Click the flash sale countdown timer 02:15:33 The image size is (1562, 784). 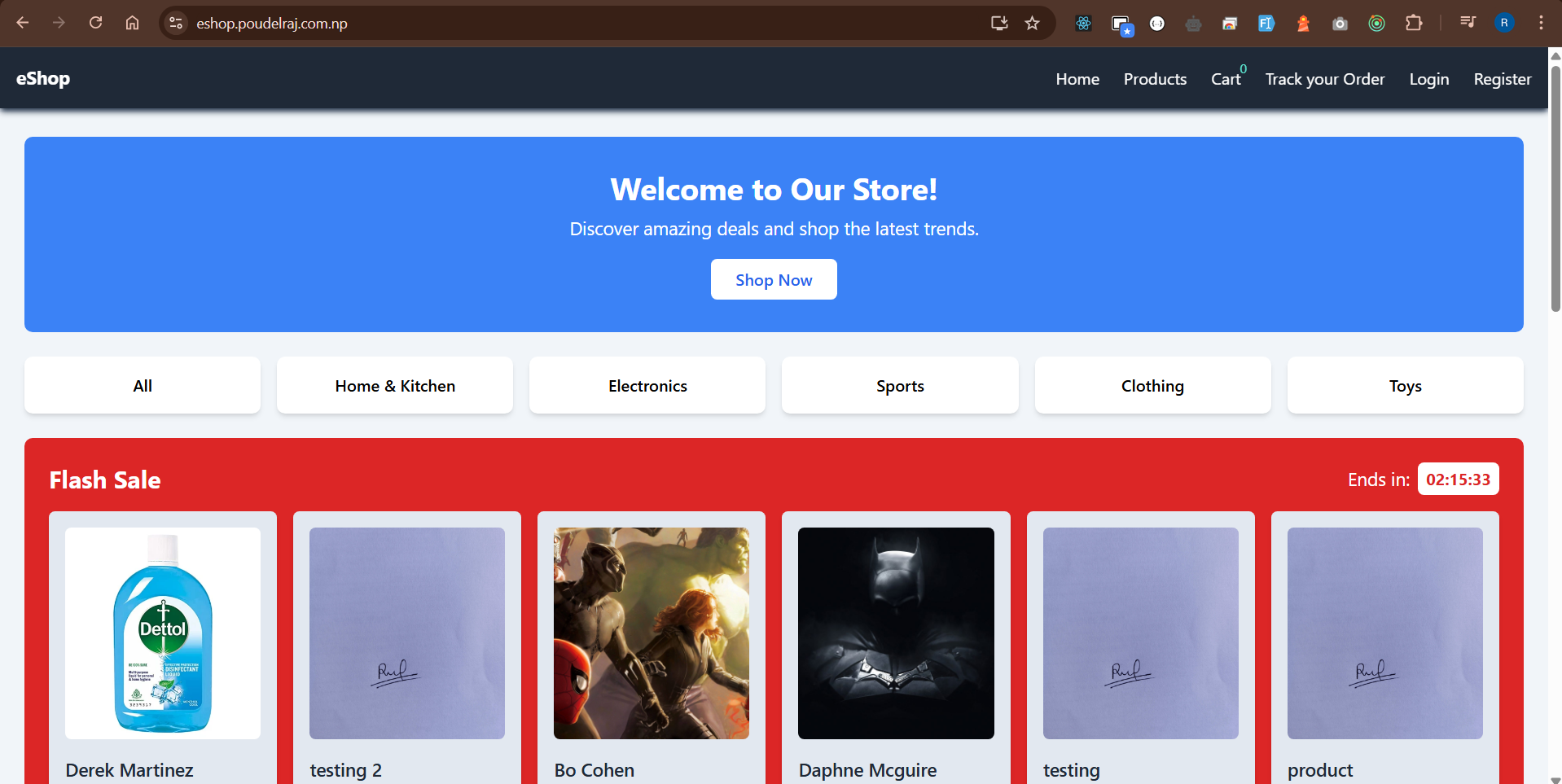point(1458,480)
